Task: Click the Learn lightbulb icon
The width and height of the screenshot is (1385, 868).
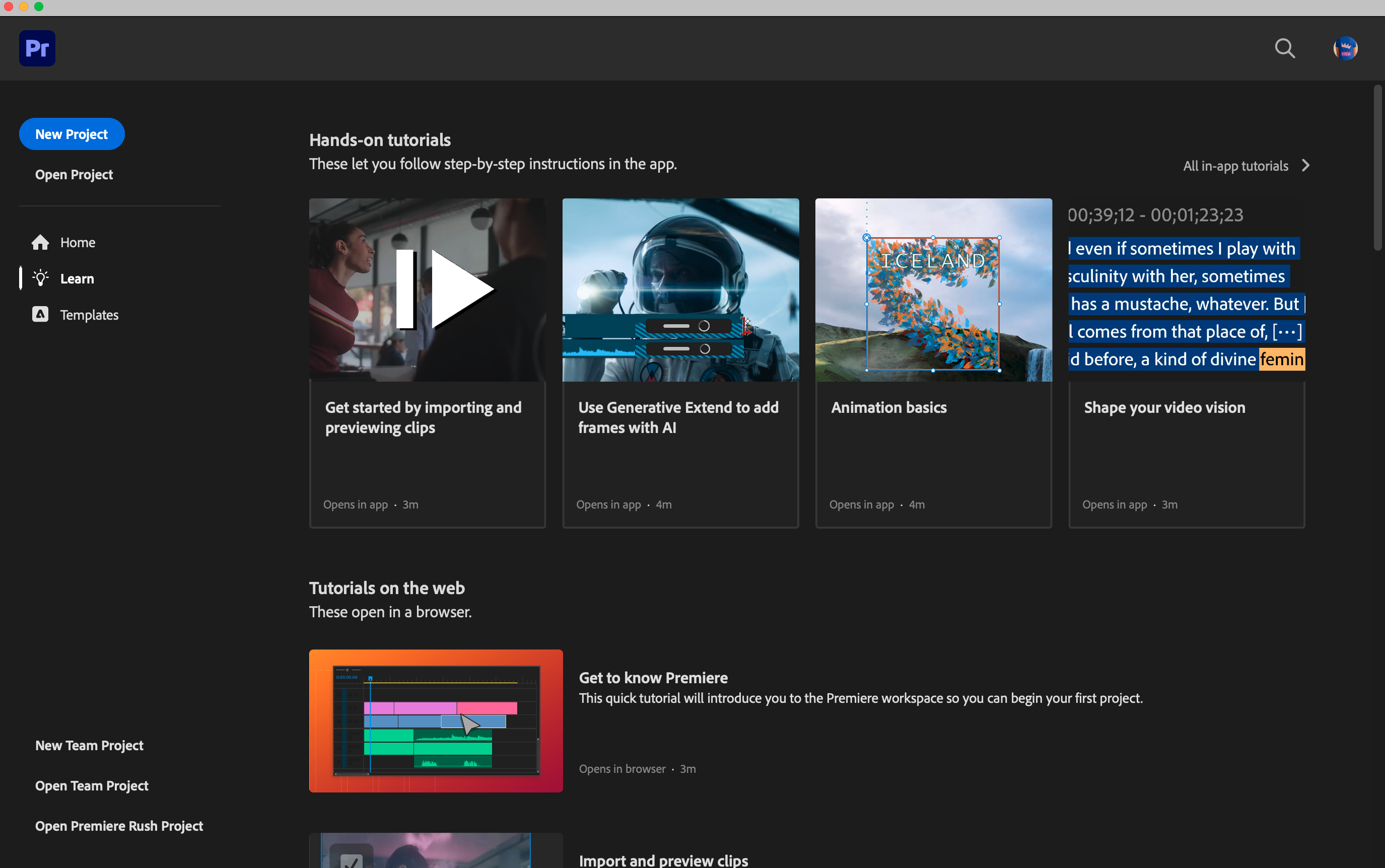Action: click(x=40, y=278)
